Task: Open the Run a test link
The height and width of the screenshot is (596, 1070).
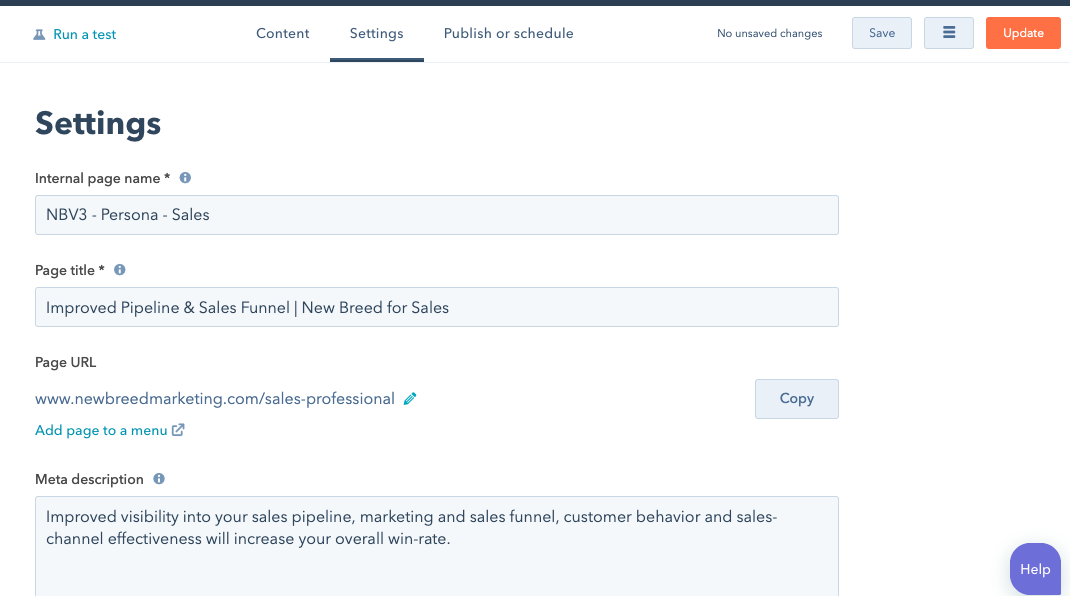Action: pos(84,34)
